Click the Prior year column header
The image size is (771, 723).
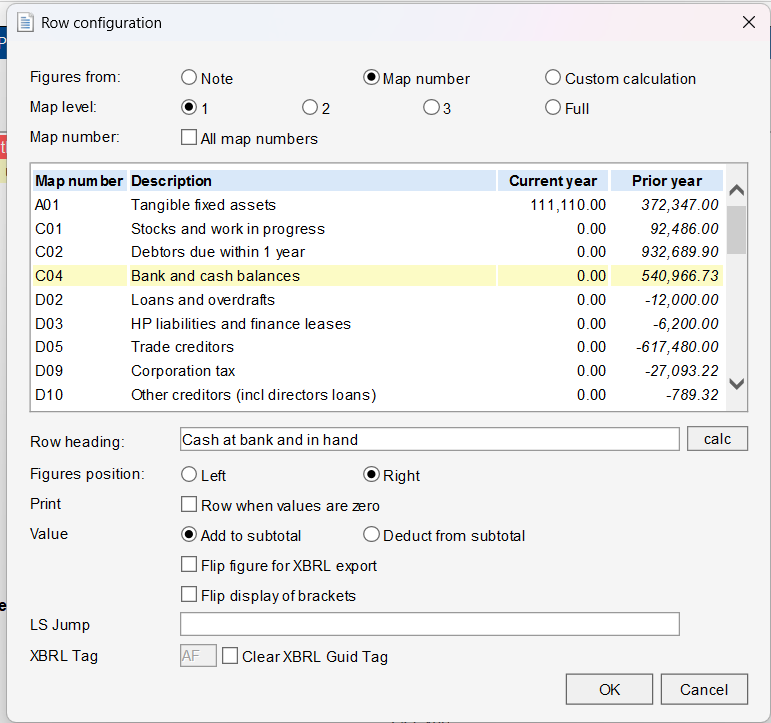coord(667,181)
